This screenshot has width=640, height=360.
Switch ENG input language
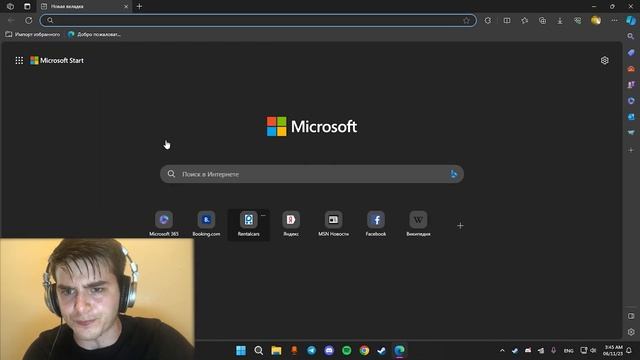click(x=568, y=351)
